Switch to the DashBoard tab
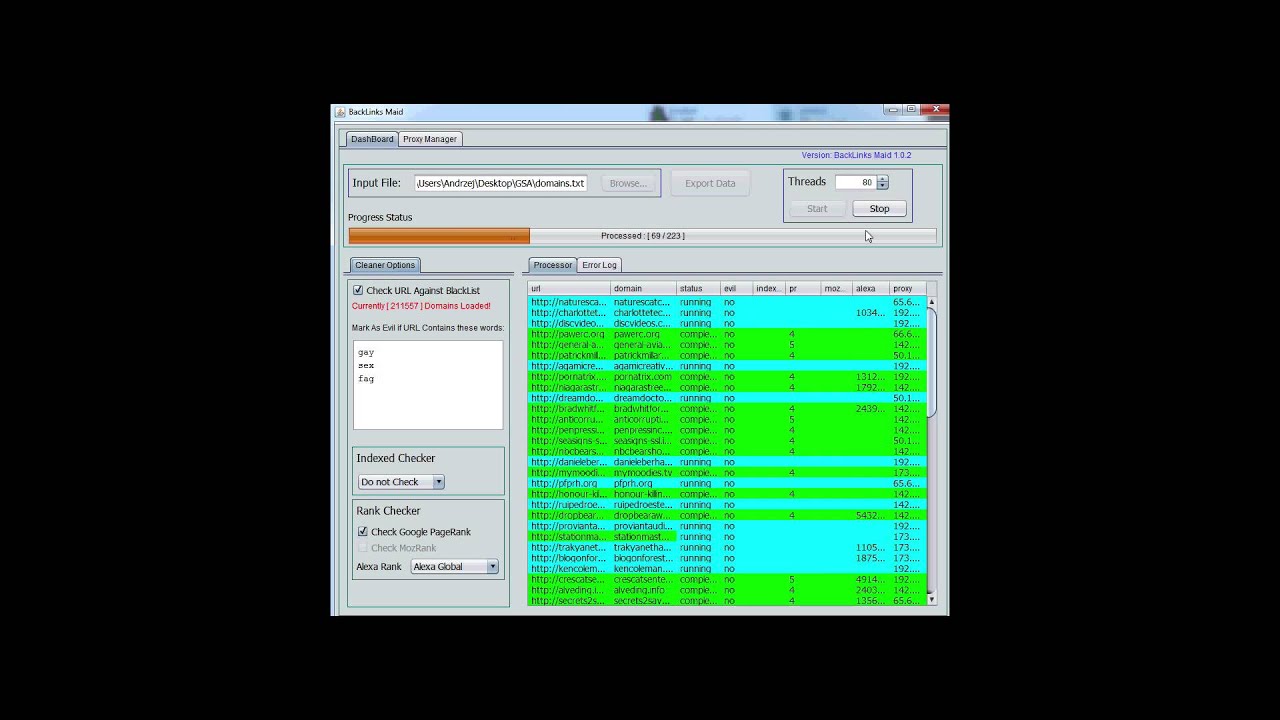The image size is (1280, 720). tap(372, 139)
